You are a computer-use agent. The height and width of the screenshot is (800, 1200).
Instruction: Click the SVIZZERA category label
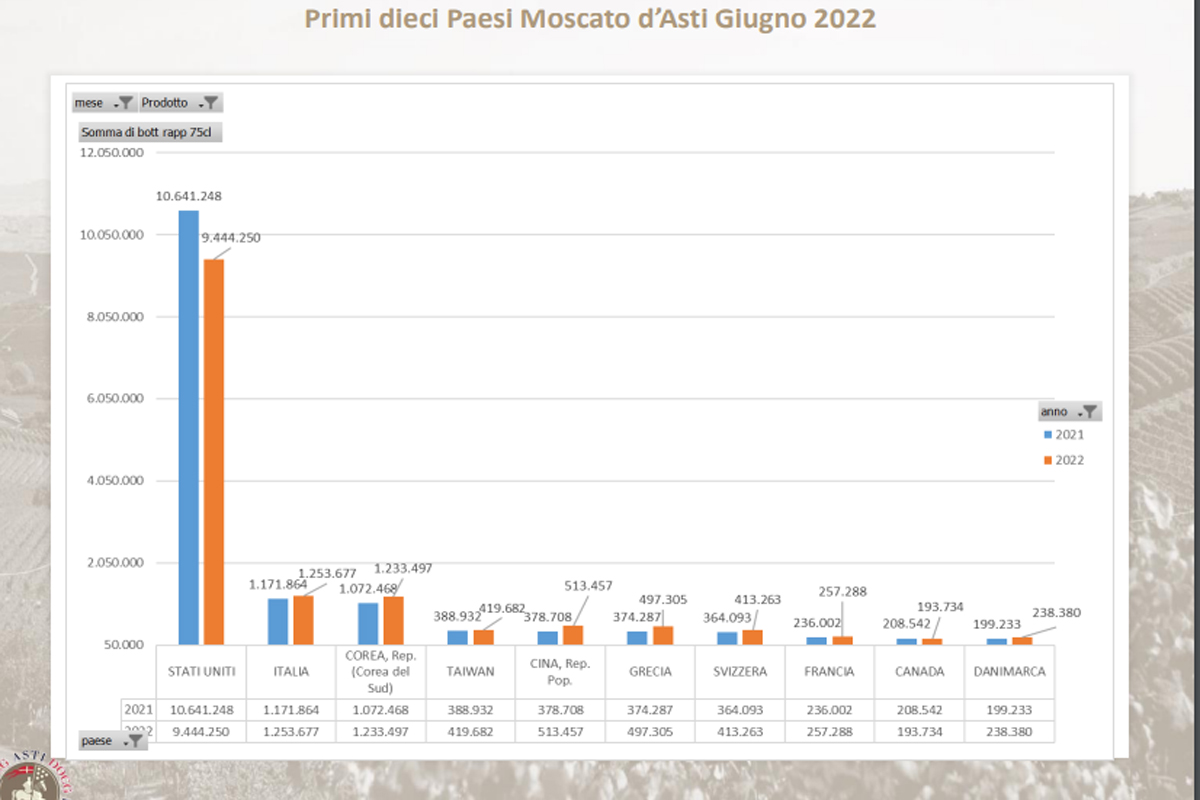739,672
